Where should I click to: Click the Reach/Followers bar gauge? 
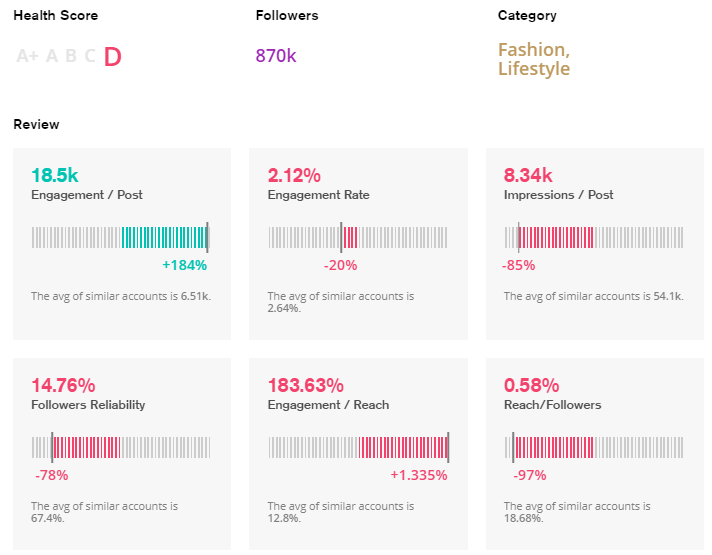point(594,447)
